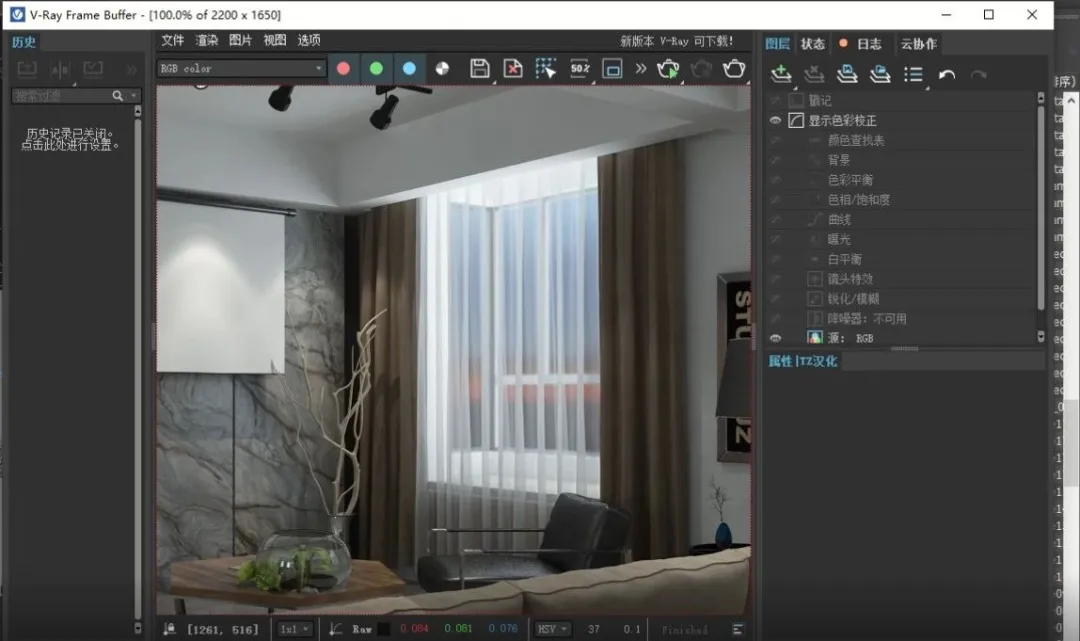
Task: Open the 图片 menu
Action: [240, 40]
